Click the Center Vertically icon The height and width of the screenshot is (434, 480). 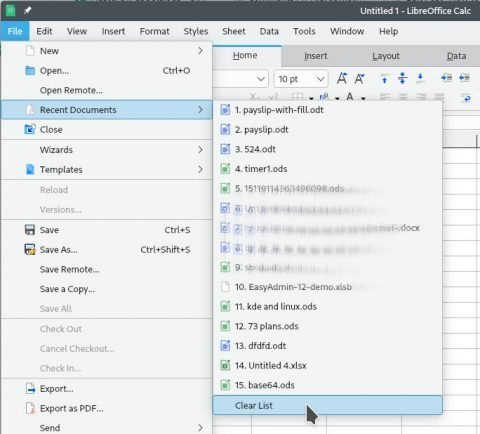[x=402, y=78]
